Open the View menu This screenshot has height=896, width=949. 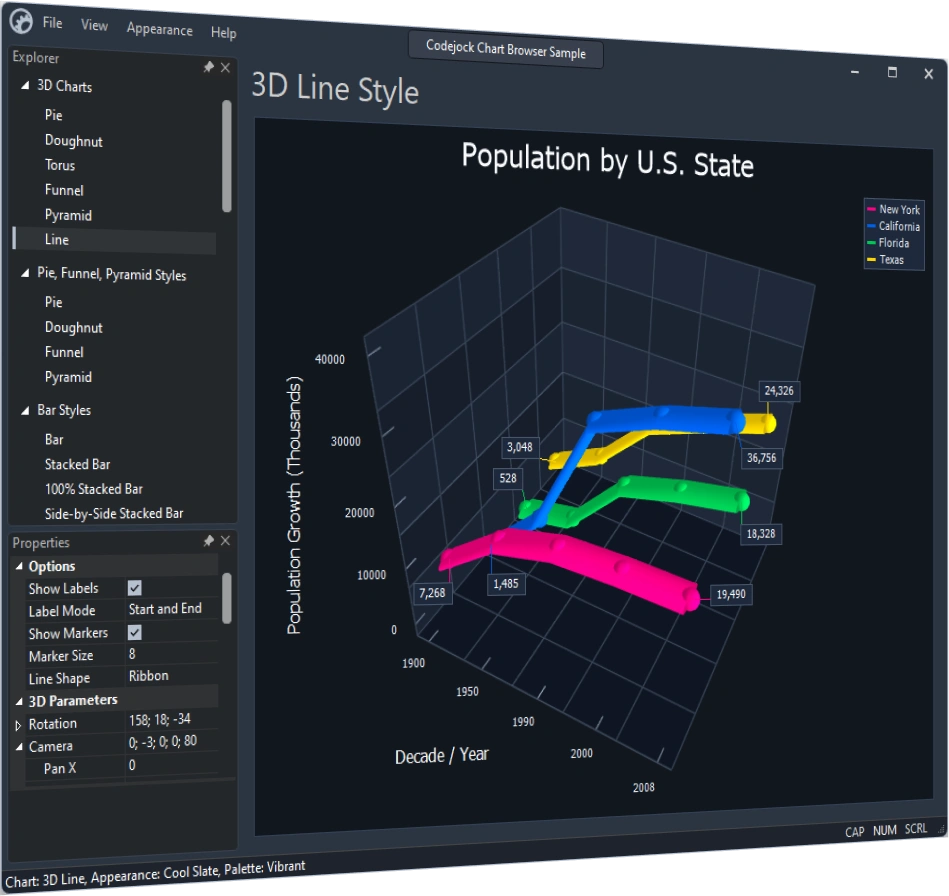coord(94,25)
